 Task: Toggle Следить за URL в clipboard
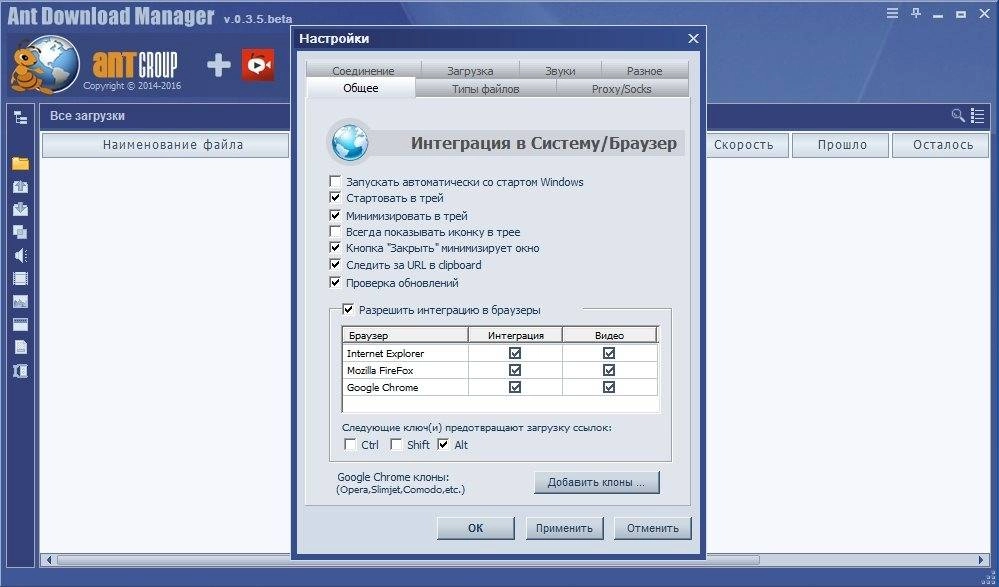pyautogui.click(x=335, y=265)
